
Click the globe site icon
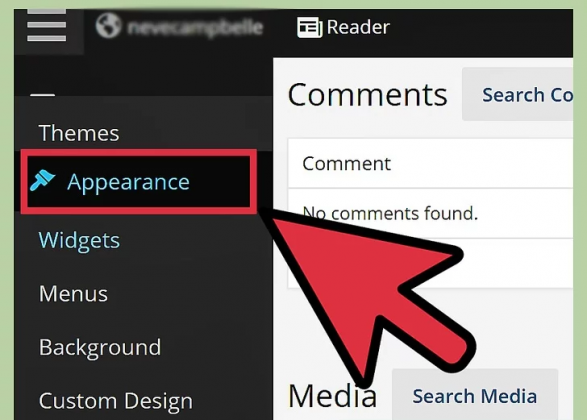point(109,25)
